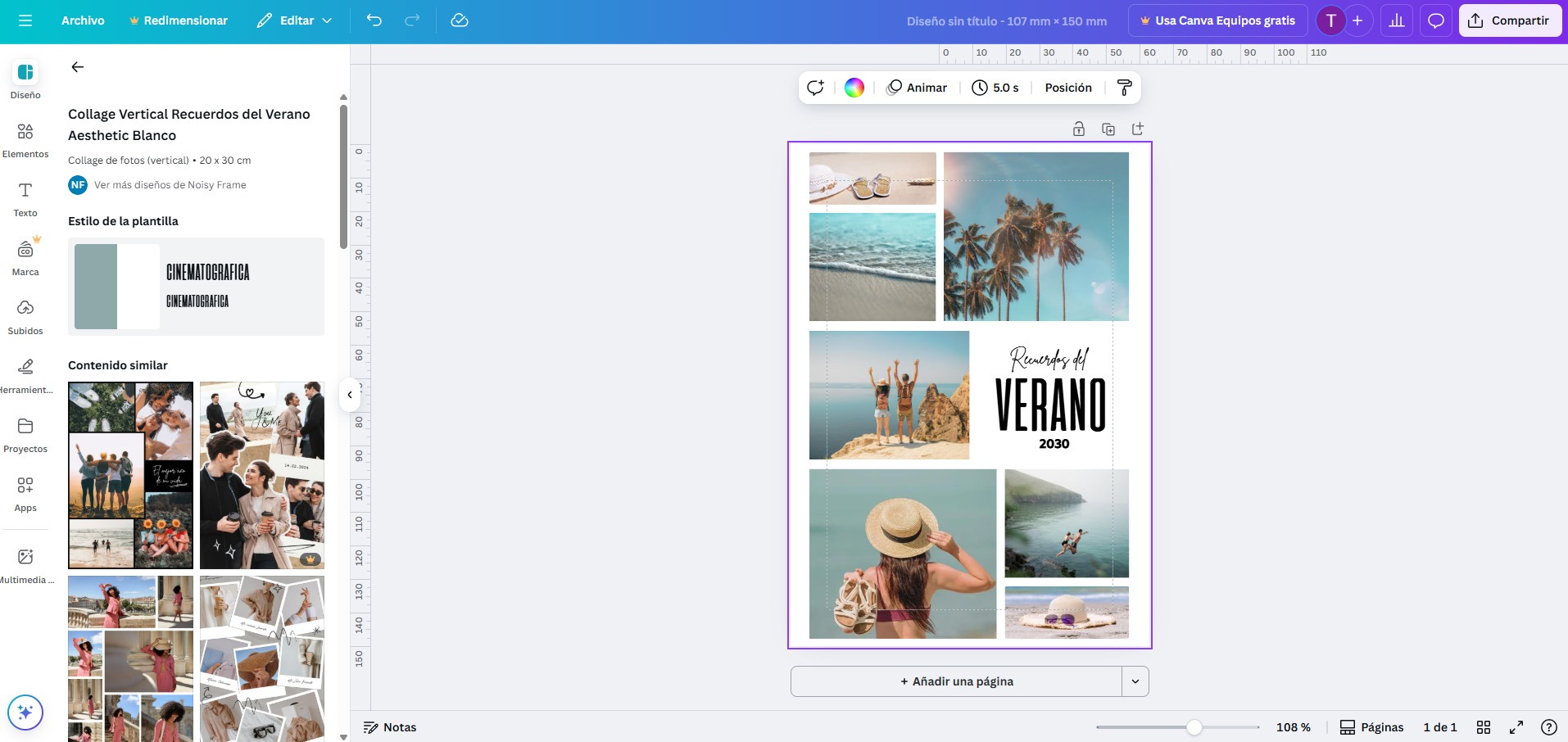1568x742 pixels.
Task: Toggle fullscreen presentation mode
Action: [x=1516, y=727]
